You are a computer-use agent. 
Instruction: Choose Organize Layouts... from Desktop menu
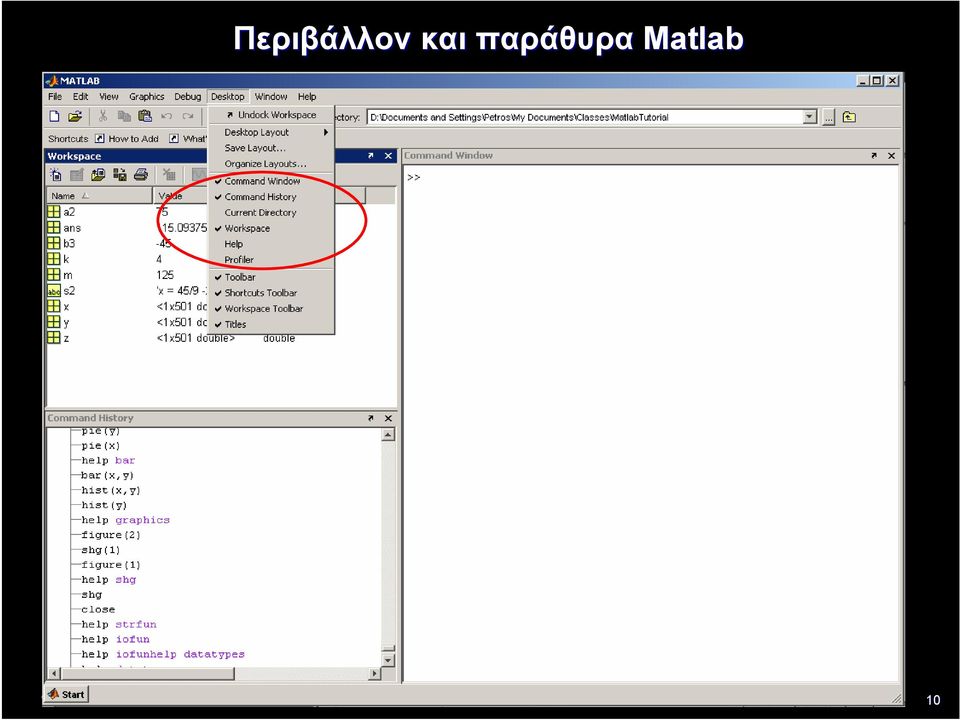[271, 164]
